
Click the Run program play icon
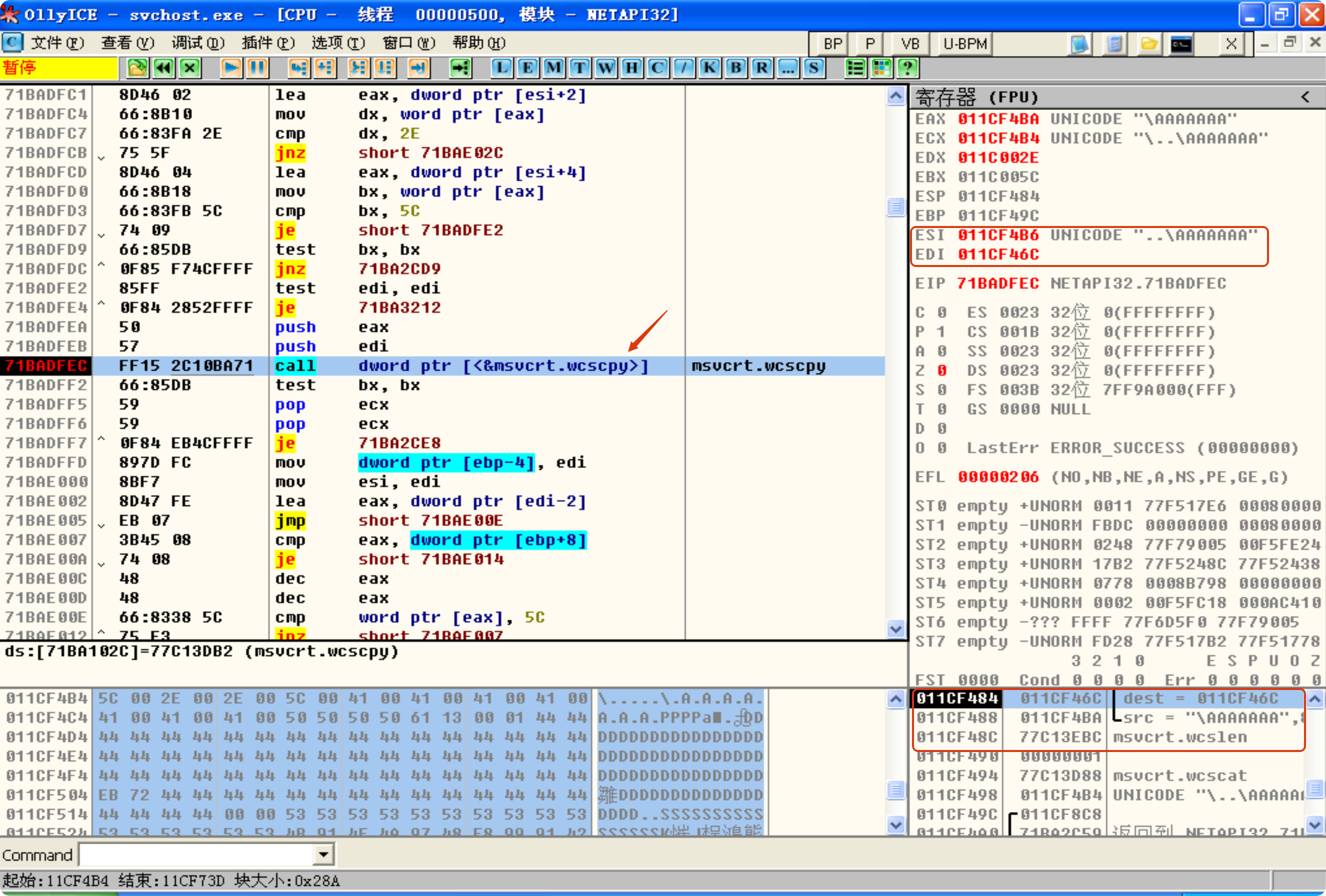(x=231, y=68)
